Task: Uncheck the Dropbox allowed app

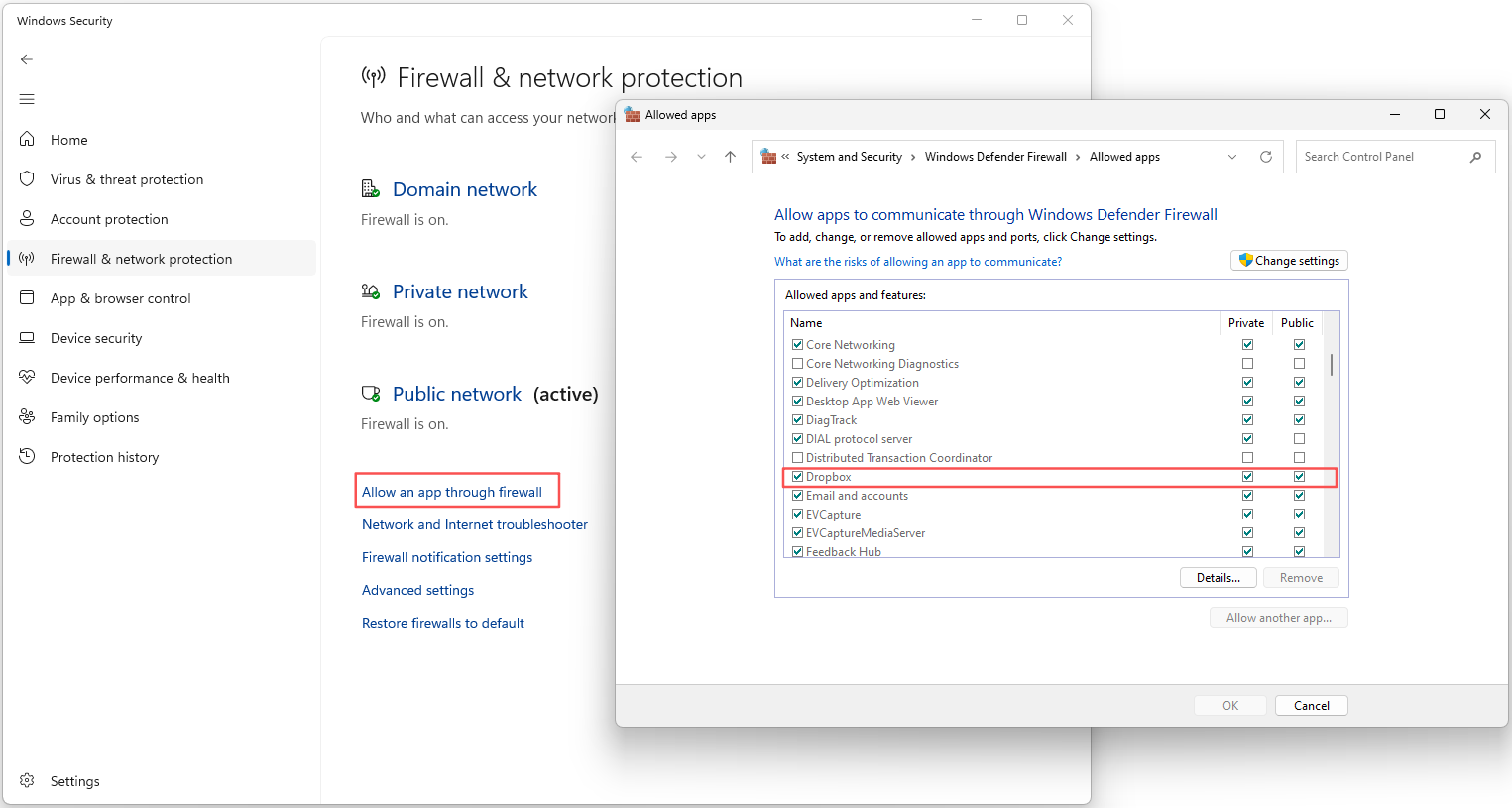Action: click(x=797, y=476)
